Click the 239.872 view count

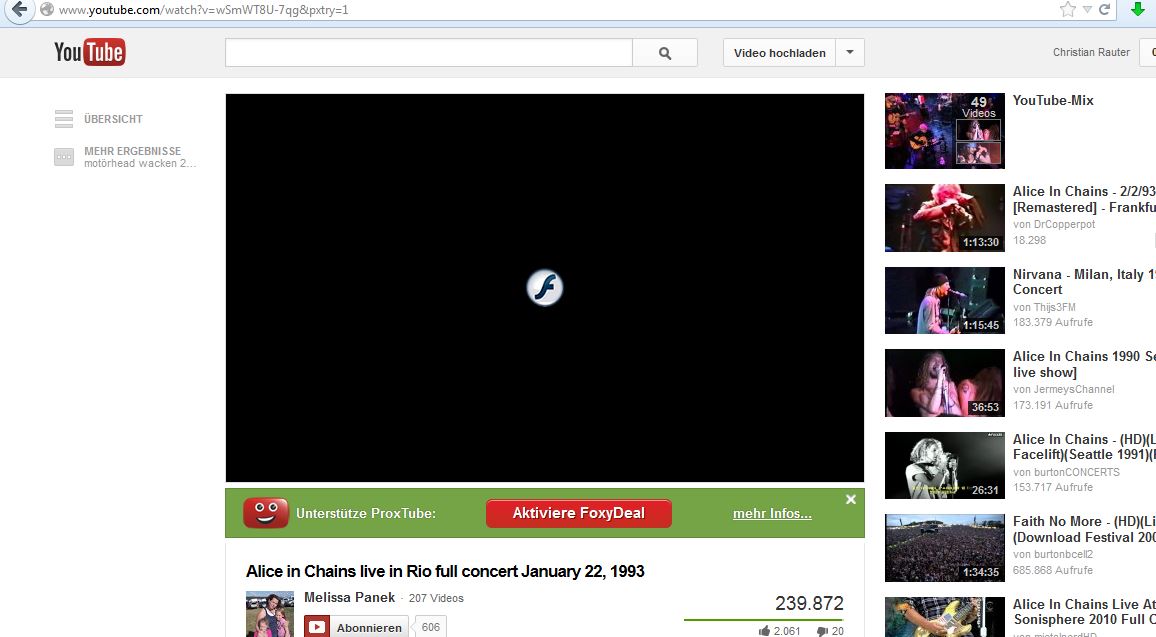809,603
